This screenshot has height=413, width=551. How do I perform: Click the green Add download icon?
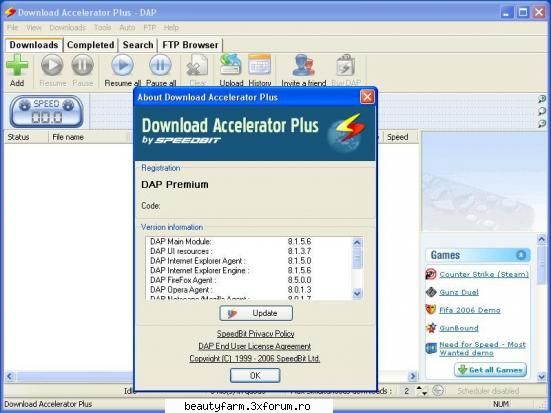[17, 65]
